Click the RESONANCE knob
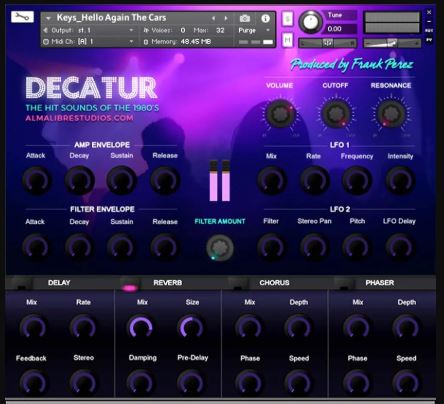Image resolution: width=444 pixels, height=404 pixels. click(391, 113)
